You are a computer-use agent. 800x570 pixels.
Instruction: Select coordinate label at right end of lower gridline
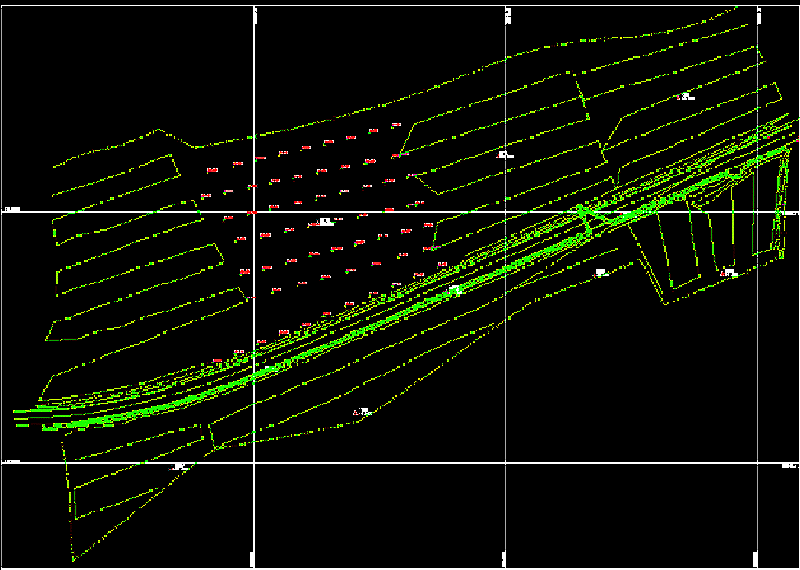click(x=788, y=465)
